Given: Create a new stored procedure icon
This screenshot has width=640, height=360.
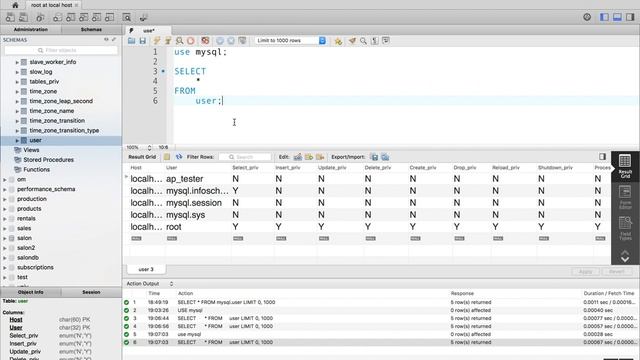Looking at the screenshot, I should click(x=97, y=18).
